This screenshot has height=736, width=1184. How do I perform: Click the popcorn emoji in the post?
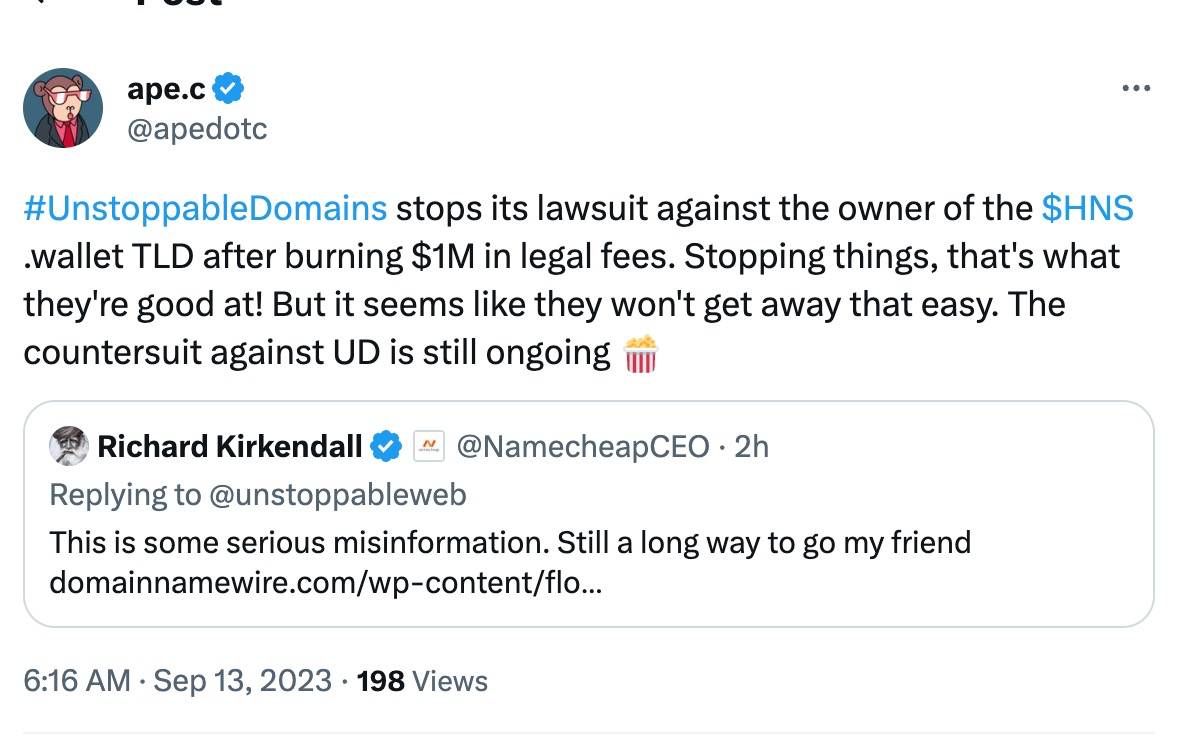click(640, 355)
